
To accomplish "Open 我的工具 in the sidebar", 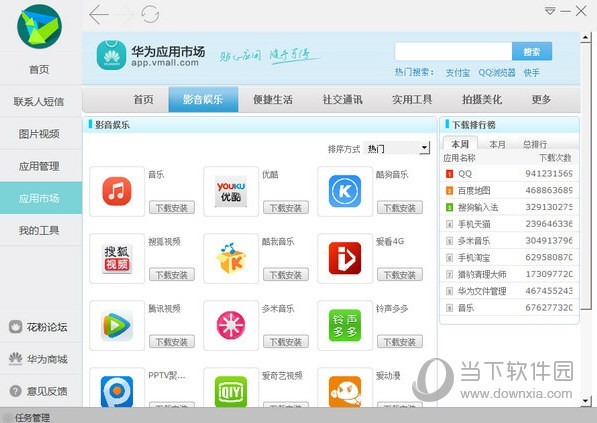I will [x=39, y=230].
